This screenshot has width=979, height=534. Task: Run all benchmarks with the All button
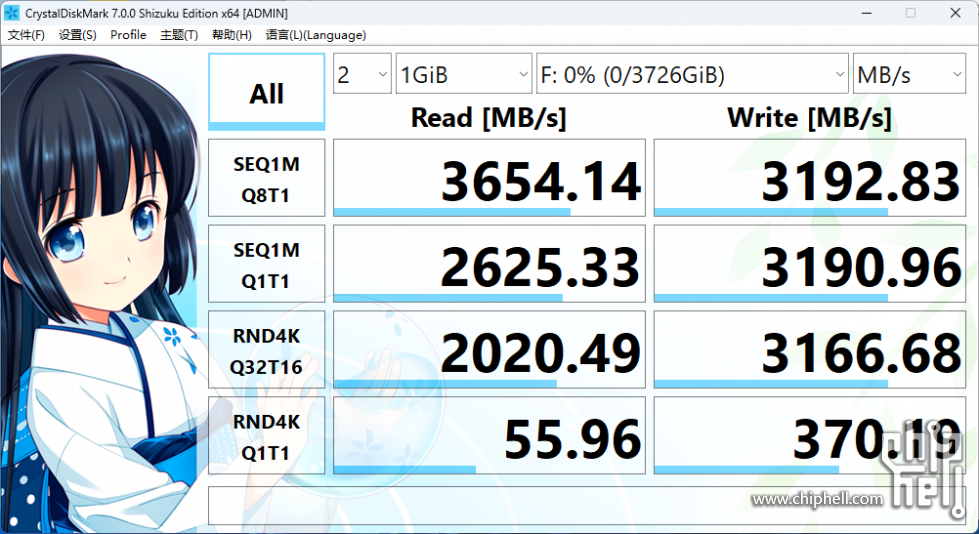click(x=267, y=91)
